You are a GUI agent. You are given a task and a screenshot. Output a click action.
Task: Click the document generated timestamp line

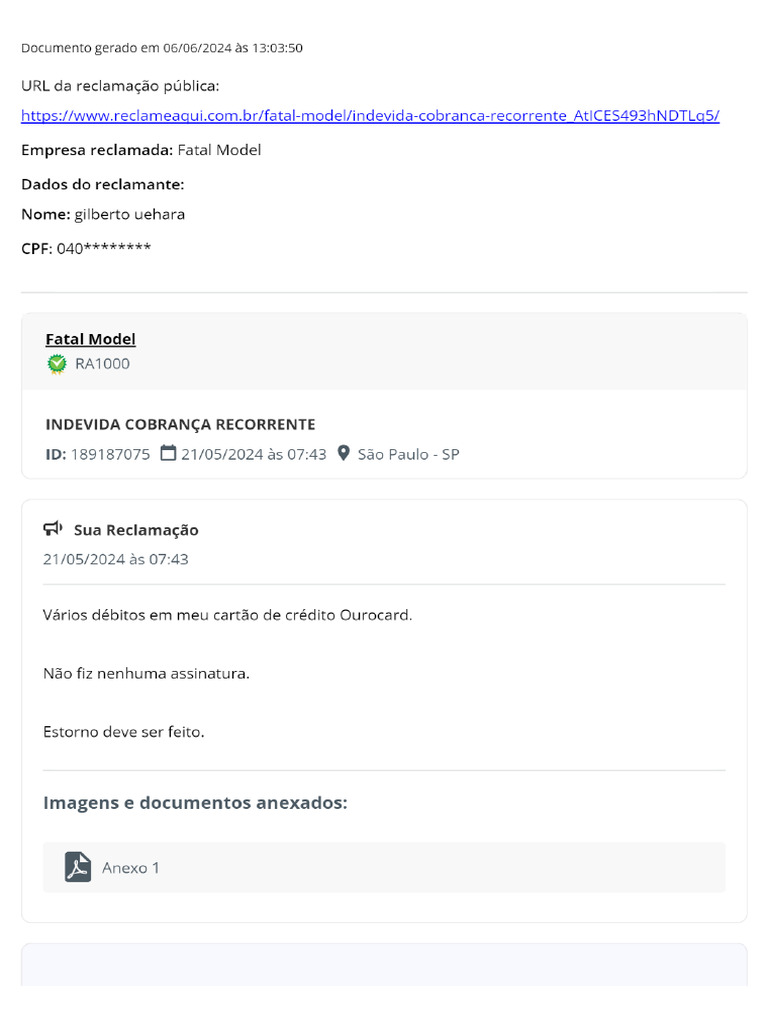pos(162,48)
